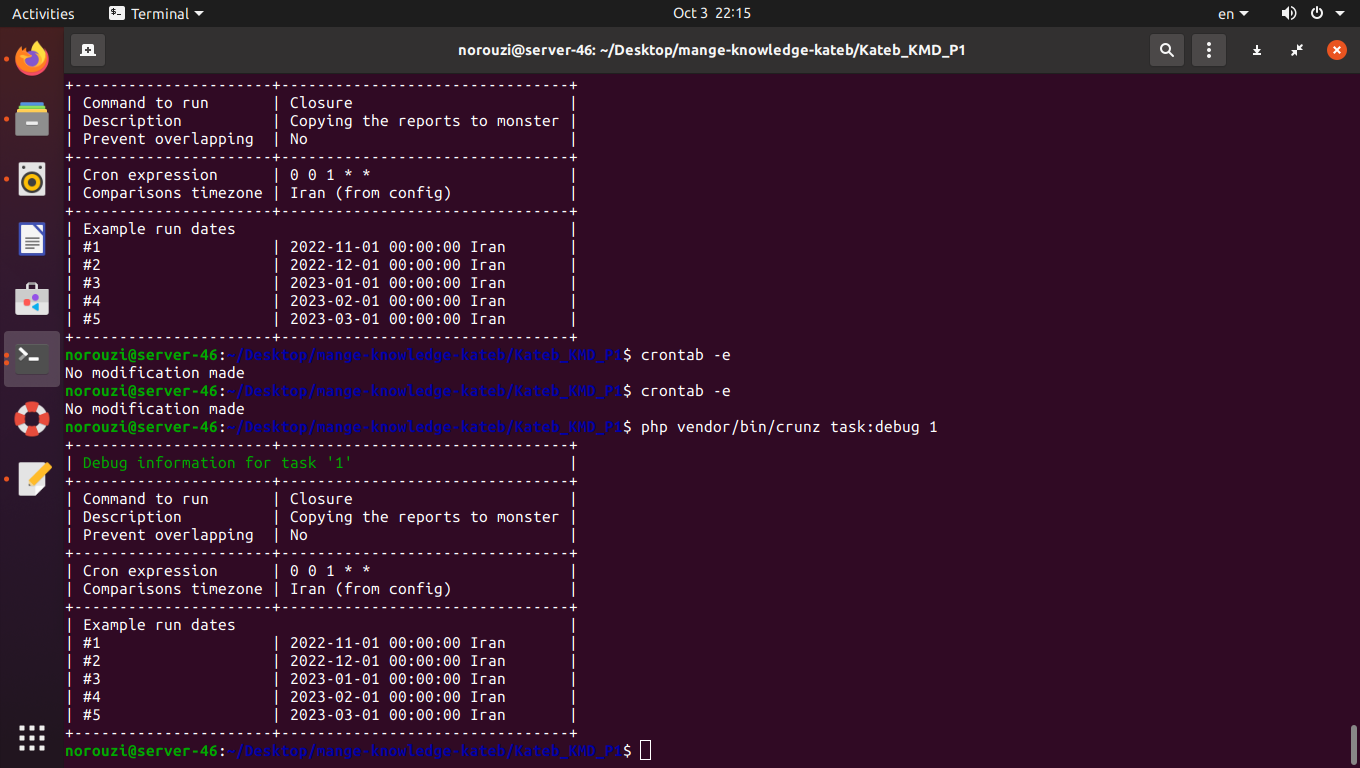Expand the system menu arrow beside power icon
The width and height of the screenshot is (1360, 768).
pos(1338,14)
